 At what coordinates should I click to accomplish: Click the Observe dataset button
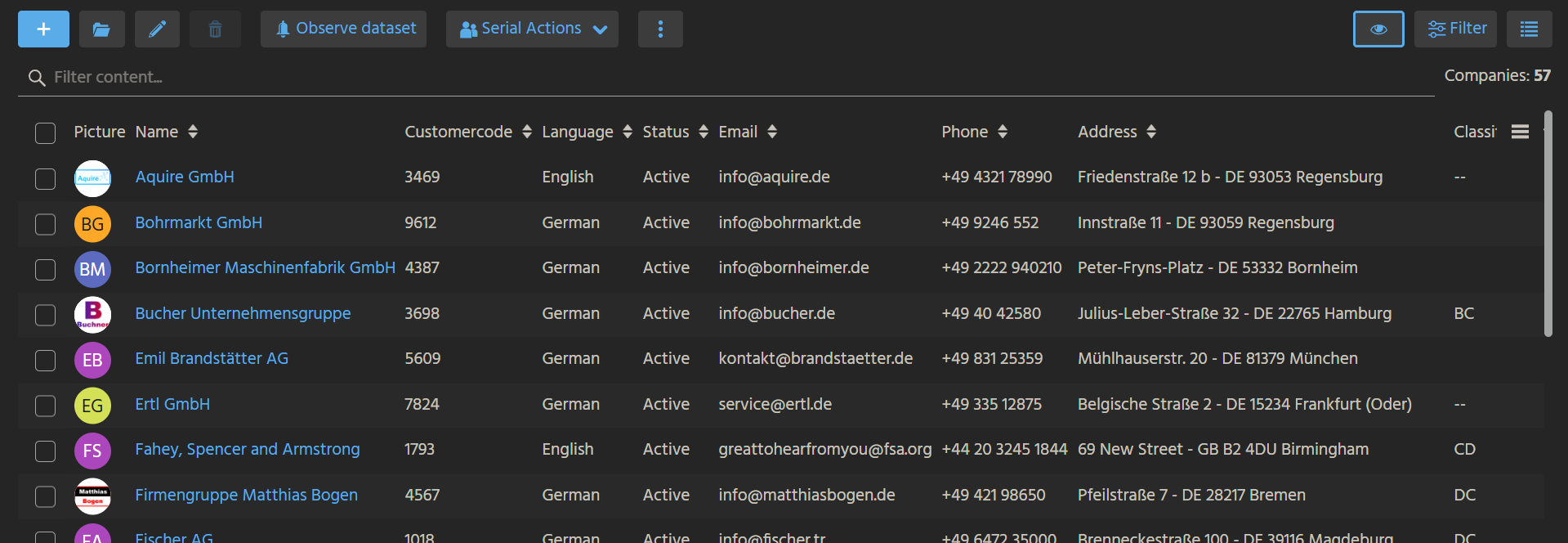click(x=343, y=29)
